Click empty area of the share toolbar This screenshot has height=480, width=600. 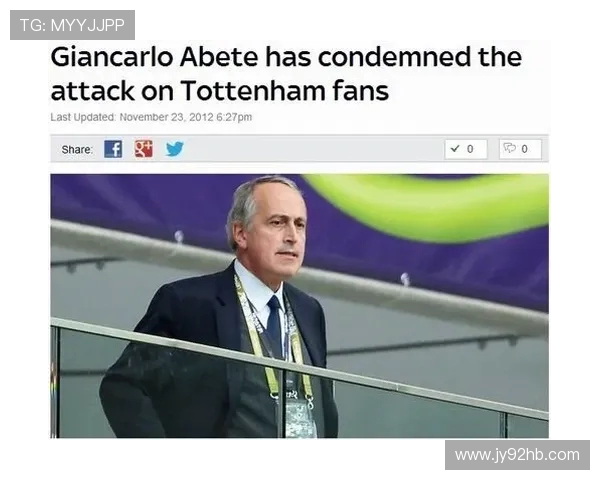314,149
